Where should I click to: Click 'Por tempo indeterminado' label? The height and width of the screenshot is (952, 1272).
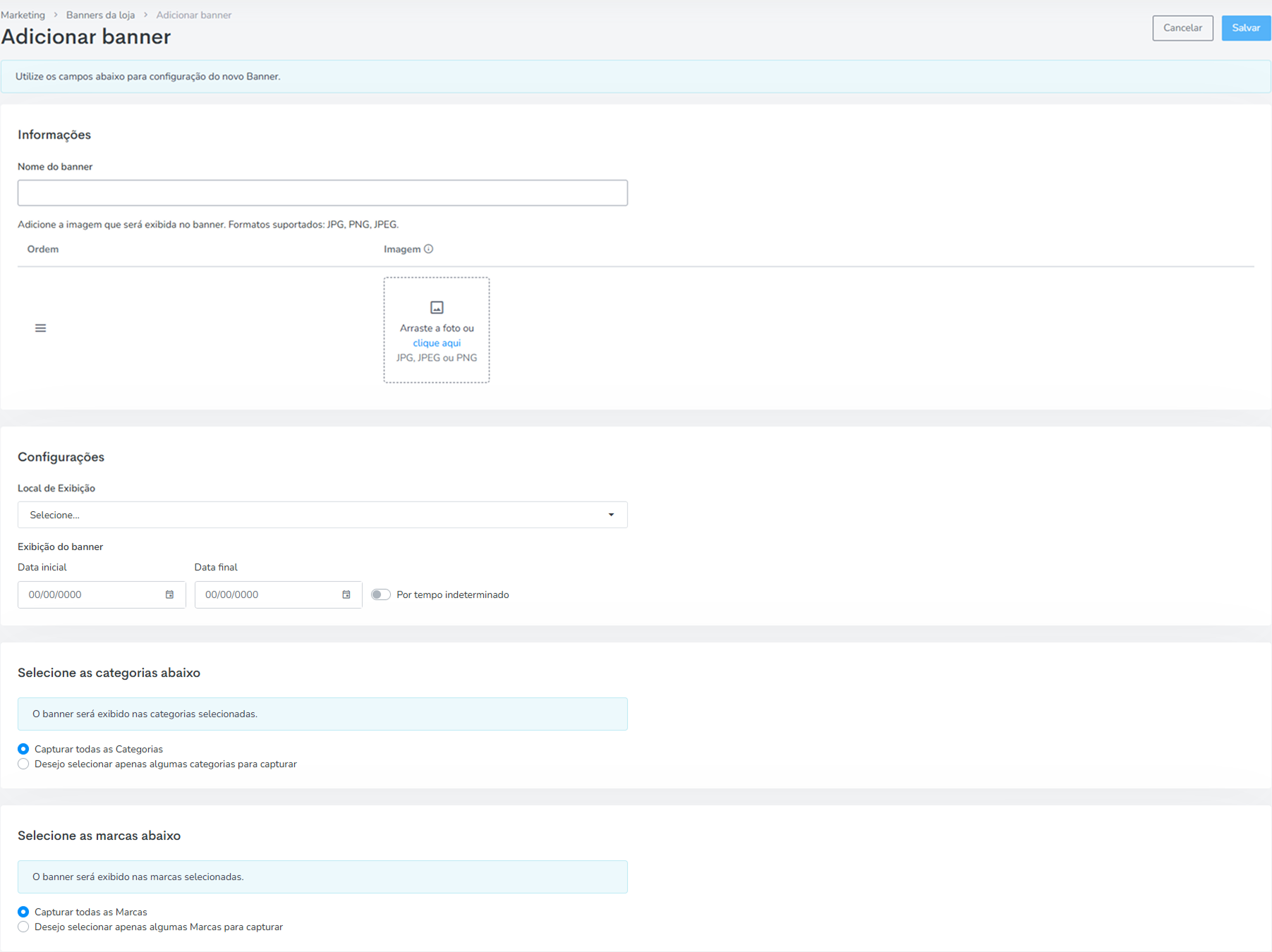click(453, 594)
